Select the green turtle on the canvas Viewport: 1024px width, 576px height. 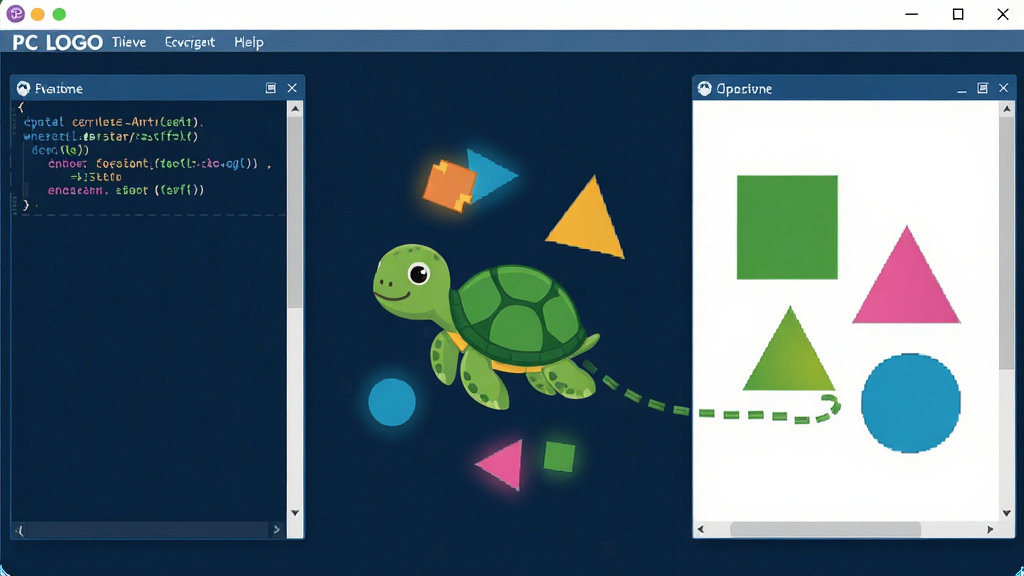pyautogui.click(x=486, y=325)
